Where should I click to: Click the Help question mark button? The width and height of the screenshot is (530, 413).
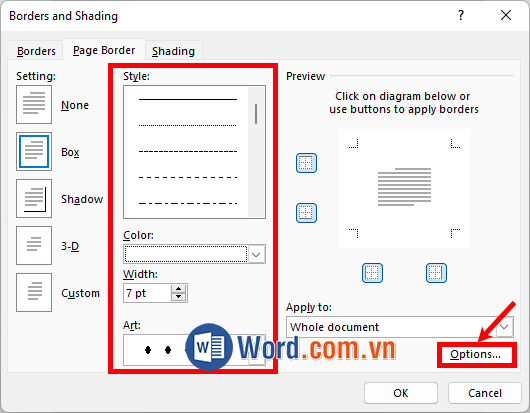click(x=461, y=15)
